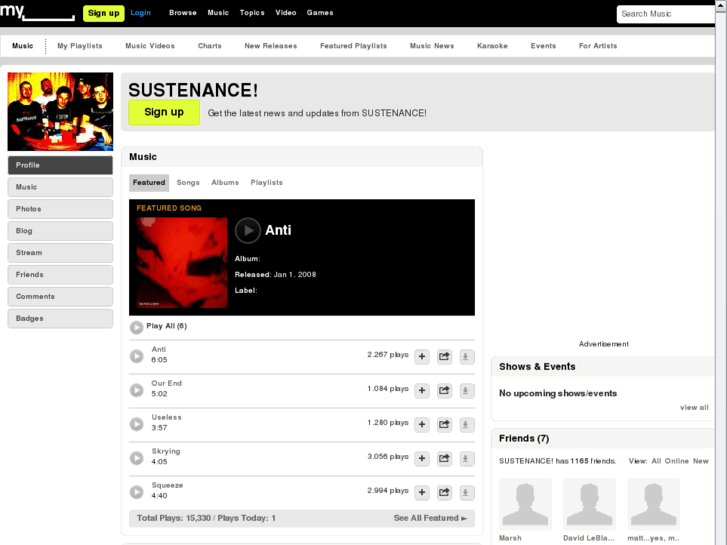727x545 pixels.
Task: Focus the Search Music field
Action: [x=666, y=14]
